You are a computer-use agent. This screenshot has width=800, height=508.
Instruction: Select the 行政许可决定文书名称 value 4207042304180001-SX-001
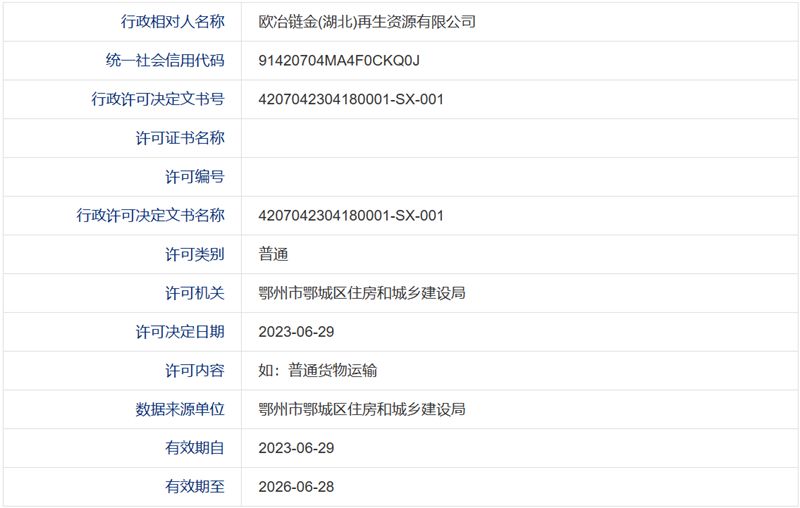pos(351,215)
